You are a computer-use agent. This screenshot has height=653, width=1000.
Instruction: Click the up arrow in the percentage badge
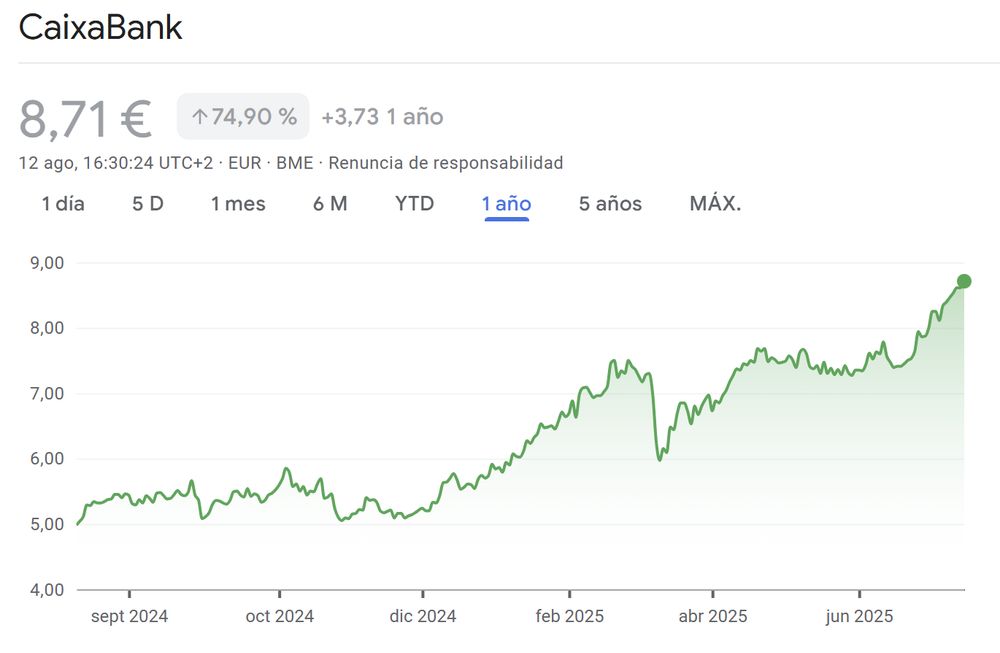pos(200,117)
